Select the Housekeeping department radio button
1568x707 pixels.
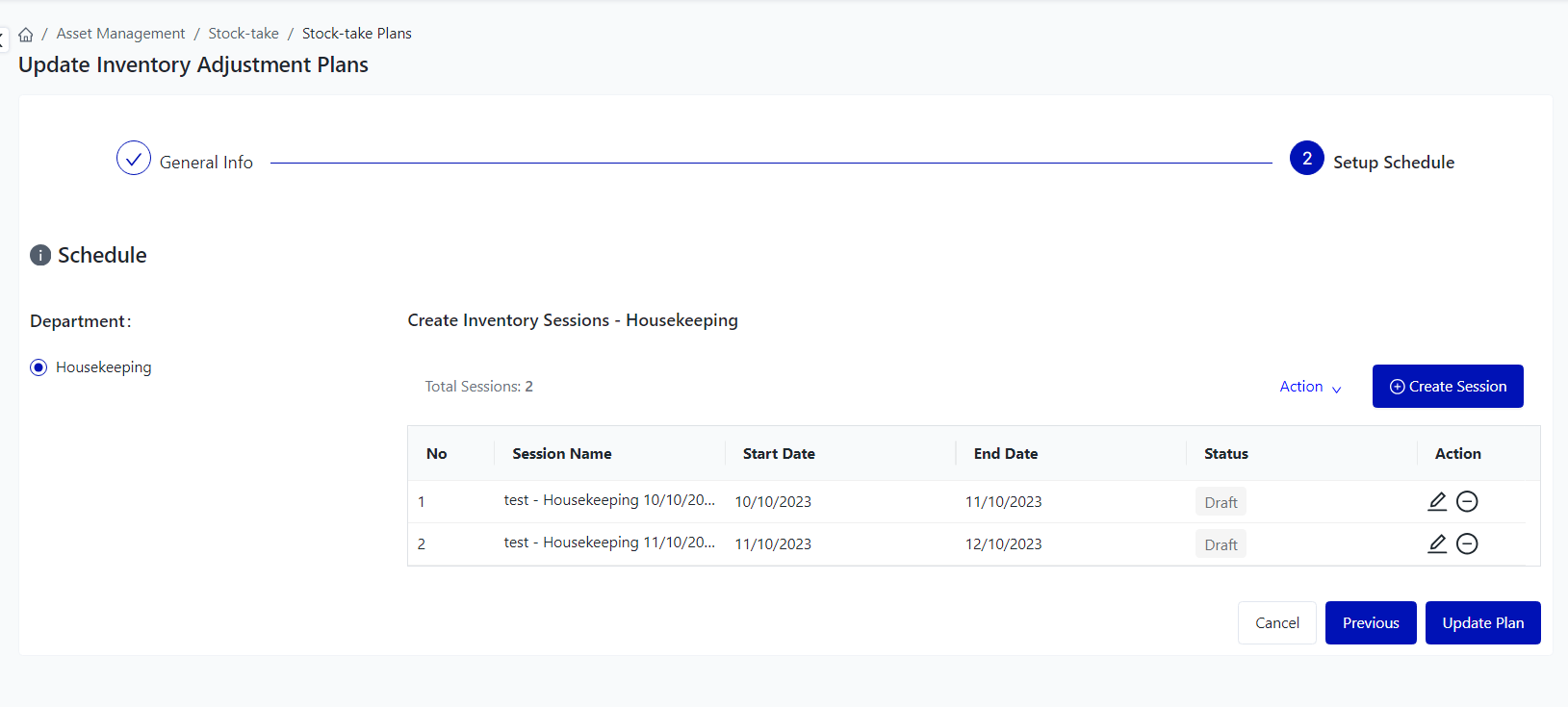click(39, 367)
